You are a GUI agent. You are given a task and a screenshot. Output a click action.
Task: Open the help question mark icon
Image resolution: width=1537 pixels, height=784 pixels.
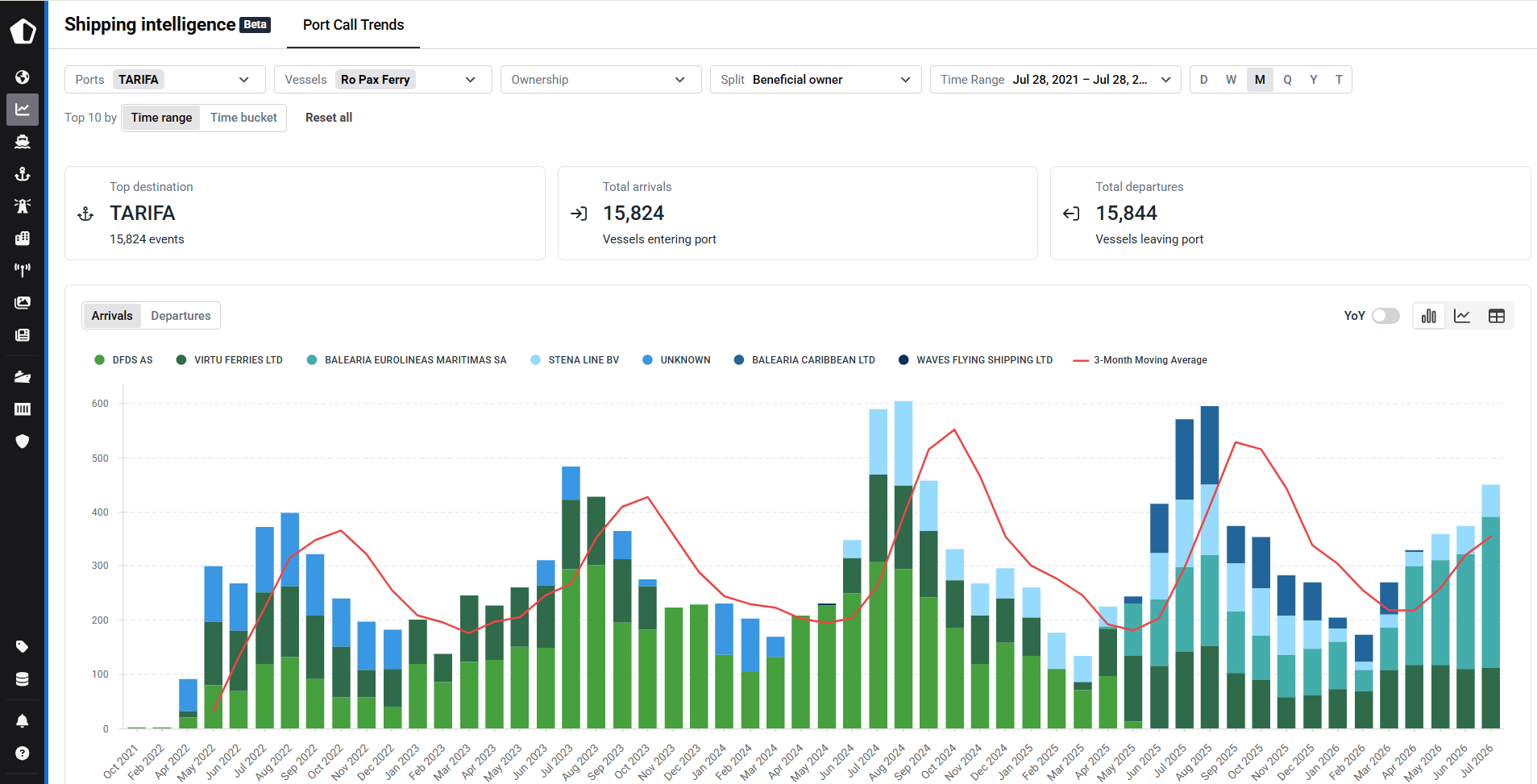[x=23, y=753]
